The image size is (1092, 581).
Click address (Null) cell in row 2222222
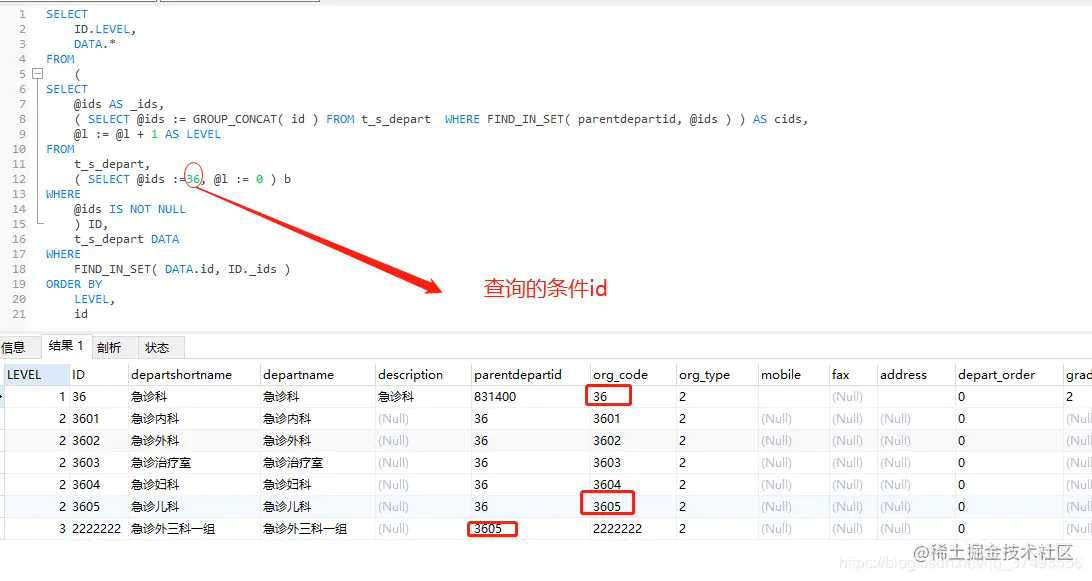point(914,529)
